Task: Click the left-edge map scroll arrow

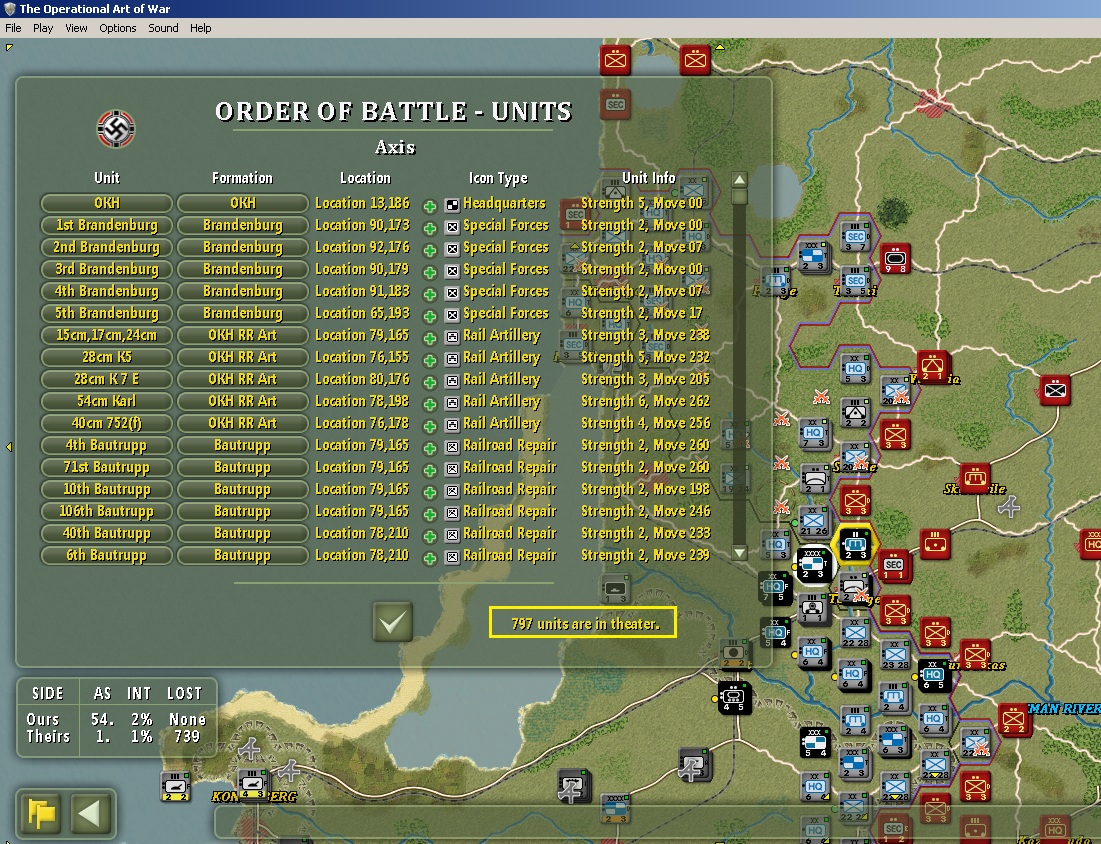Action: [9, 447]
